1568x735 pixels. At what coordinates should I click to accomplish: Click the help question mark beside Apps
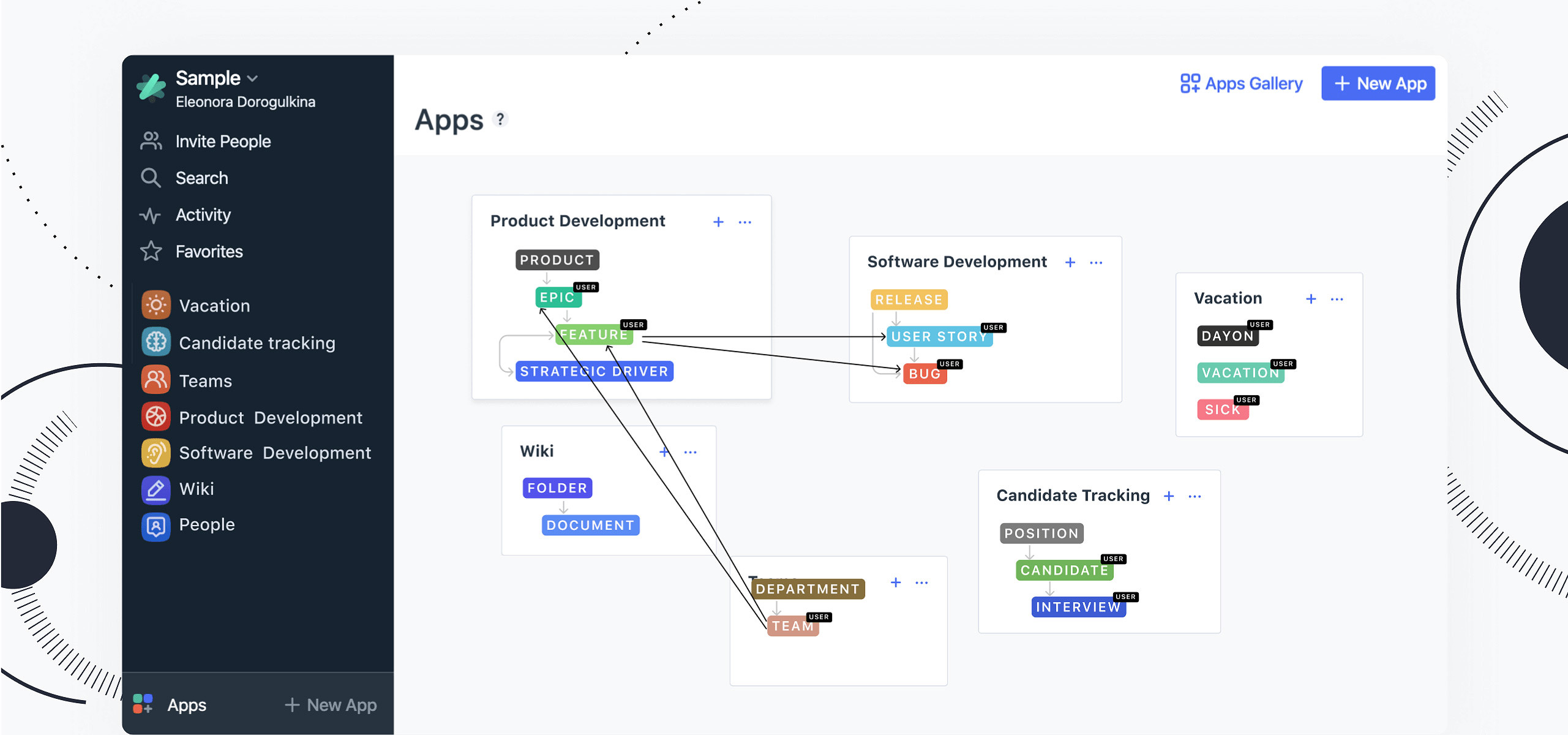(500, 119)
